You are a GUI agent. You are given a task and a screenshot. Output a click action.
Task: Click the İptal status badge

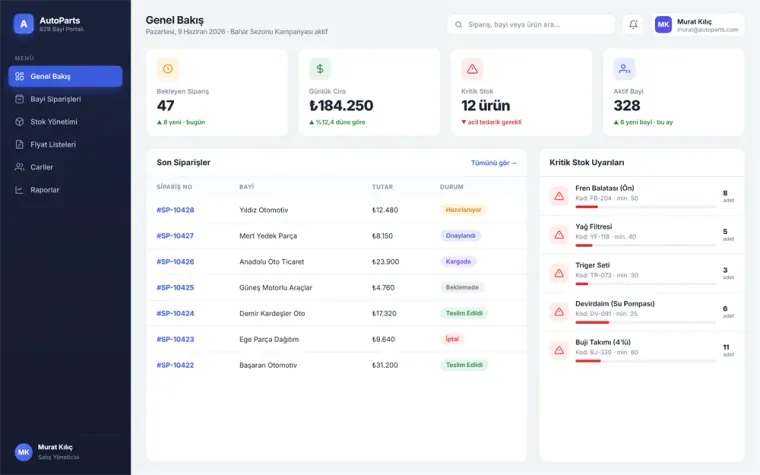coord(452,339)
